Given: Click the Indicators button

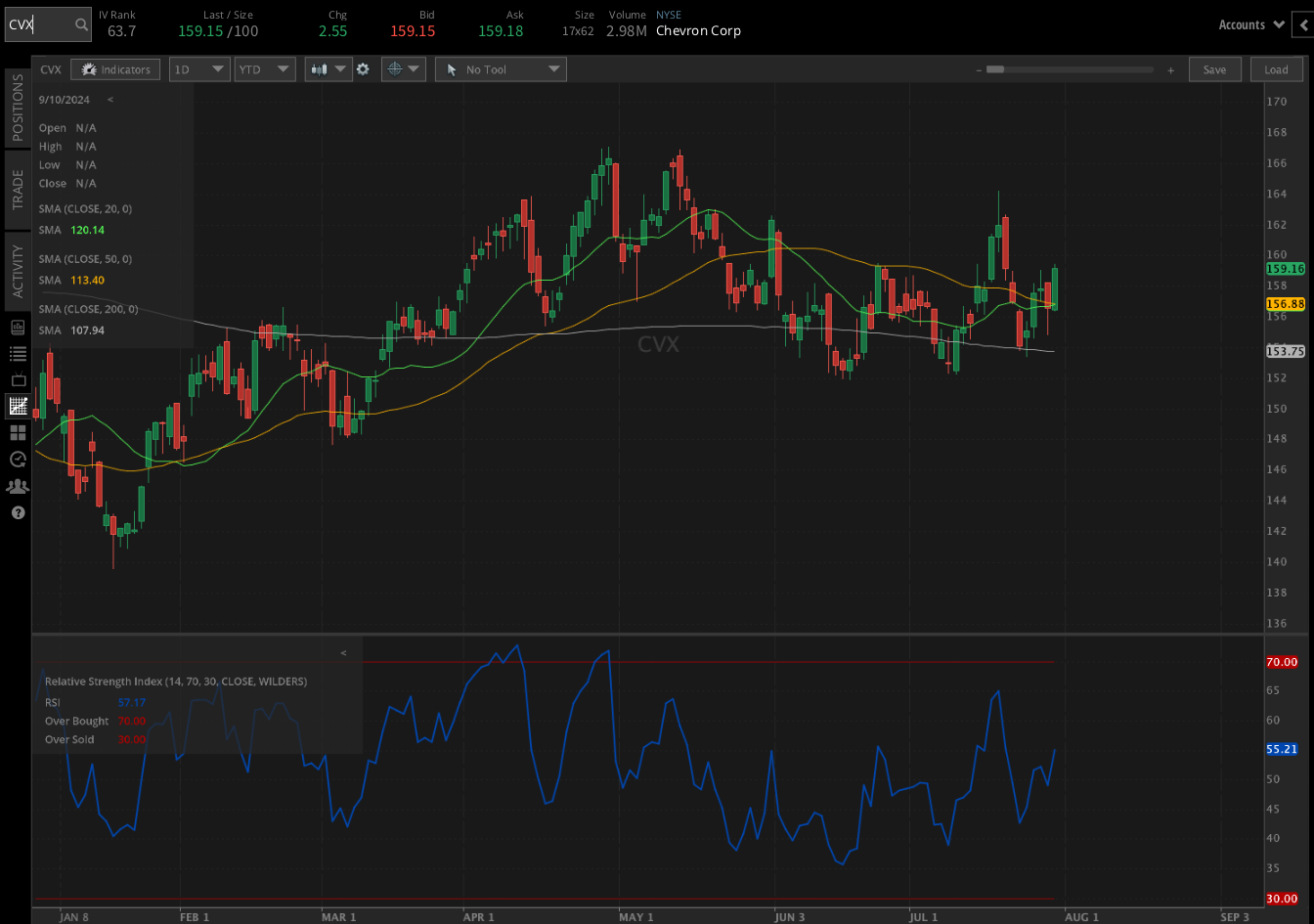Looking at the screenshot, I should pos(116,69).
